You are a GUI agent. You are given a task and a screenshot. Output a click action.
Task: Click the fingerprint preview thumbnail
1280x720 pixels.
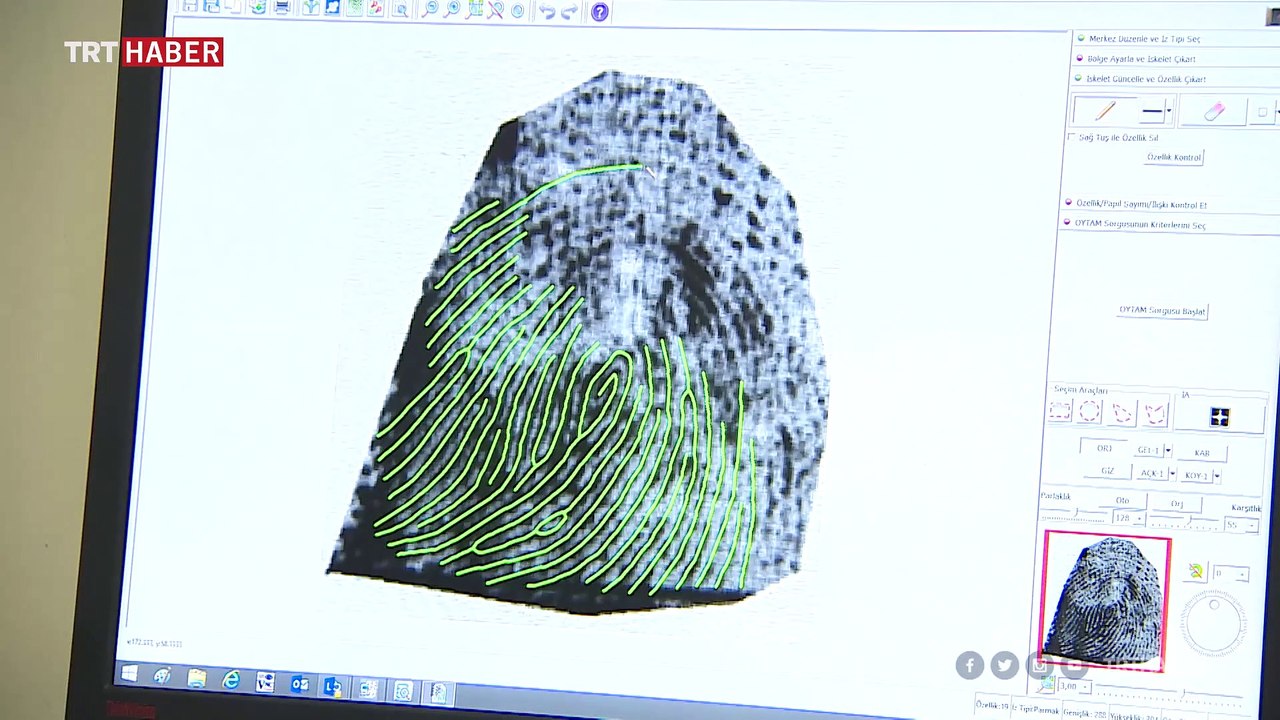(x=1107, y=601)
